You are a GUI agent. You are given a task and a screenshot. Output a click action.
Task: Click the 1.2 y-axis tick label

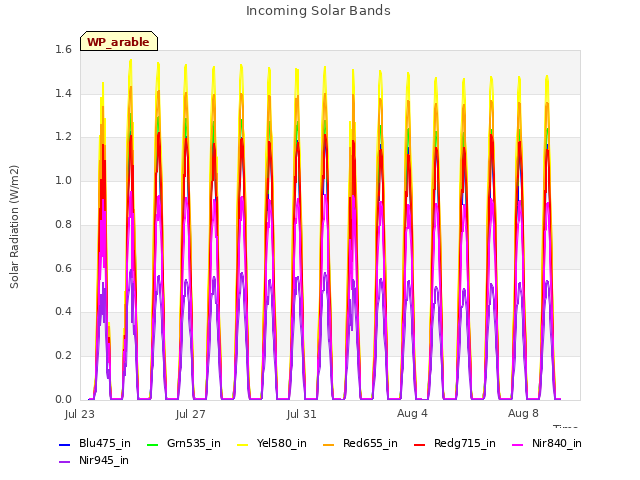(x=63, y=137)
